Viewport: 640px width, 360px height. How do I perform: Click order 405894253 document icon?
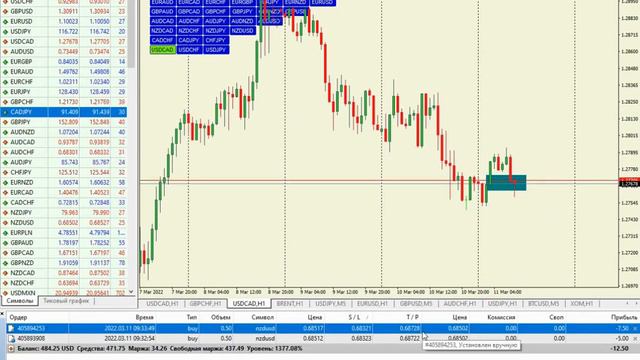[11, 328]
